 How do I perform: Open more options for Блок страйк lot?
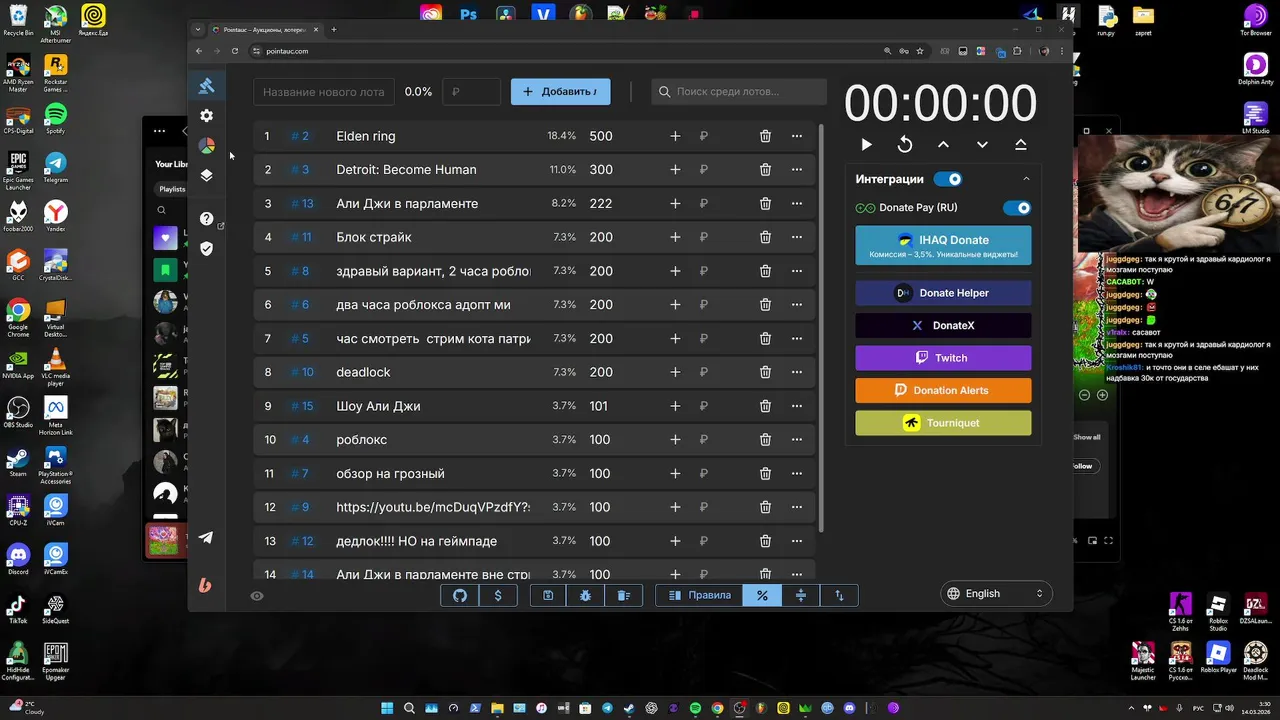point(797,237)
